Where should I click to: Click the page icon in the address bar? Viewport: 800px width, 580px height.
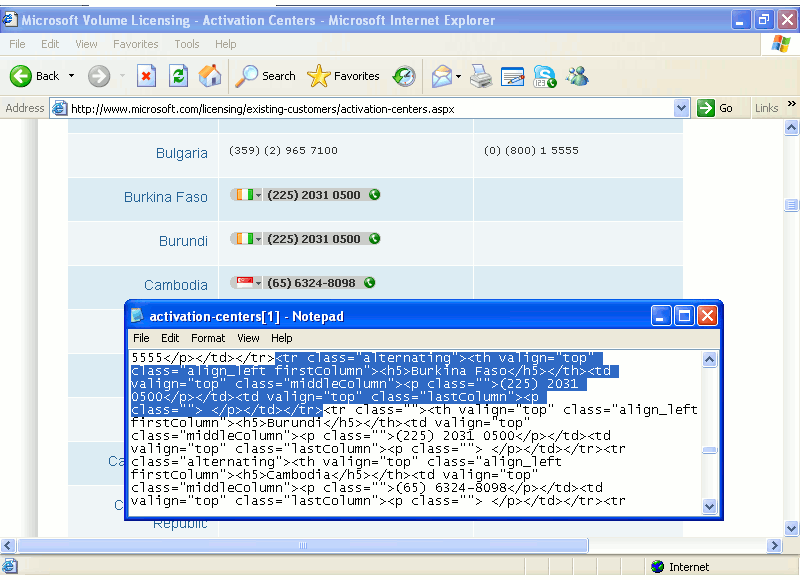60,108
